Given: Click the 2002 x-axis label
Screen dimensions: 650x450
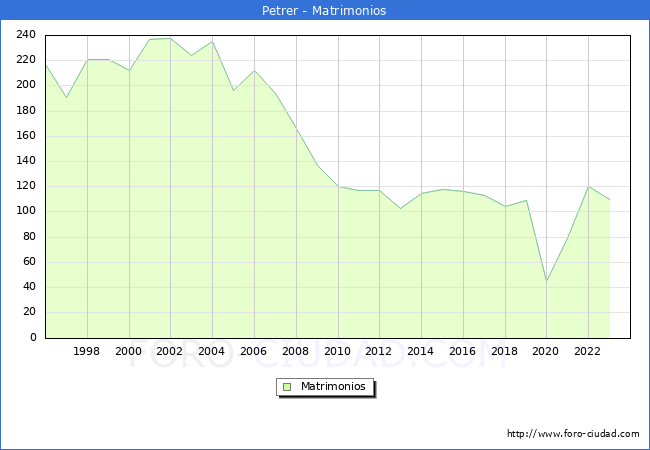Looking at the screenshot, I should point(169,351).
